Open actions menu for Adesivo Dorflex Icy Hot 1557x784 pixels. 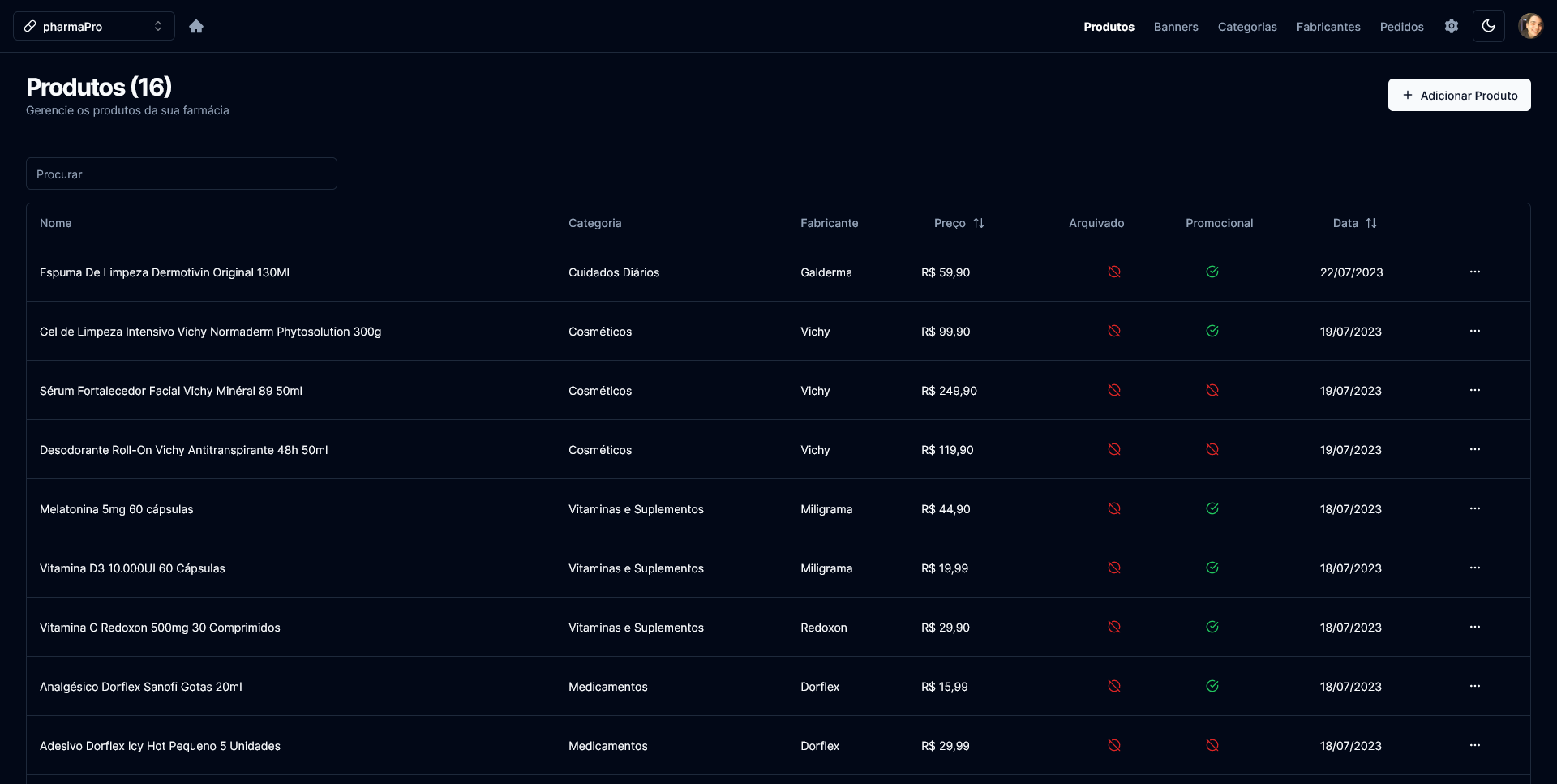(1475, 745)
